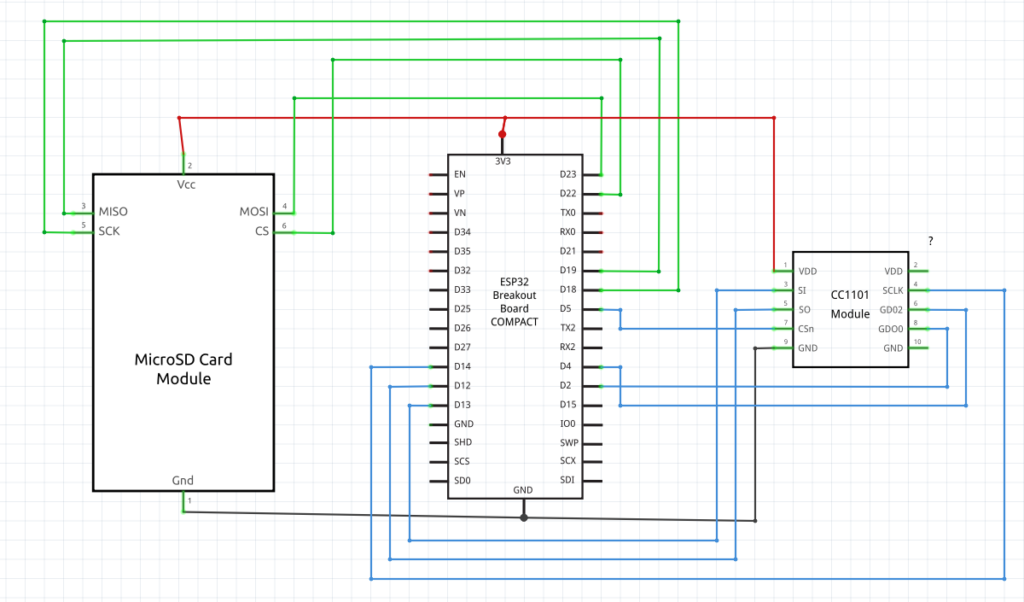
Task: Select the red junction dot above 3V3
Action: point(502,135)
